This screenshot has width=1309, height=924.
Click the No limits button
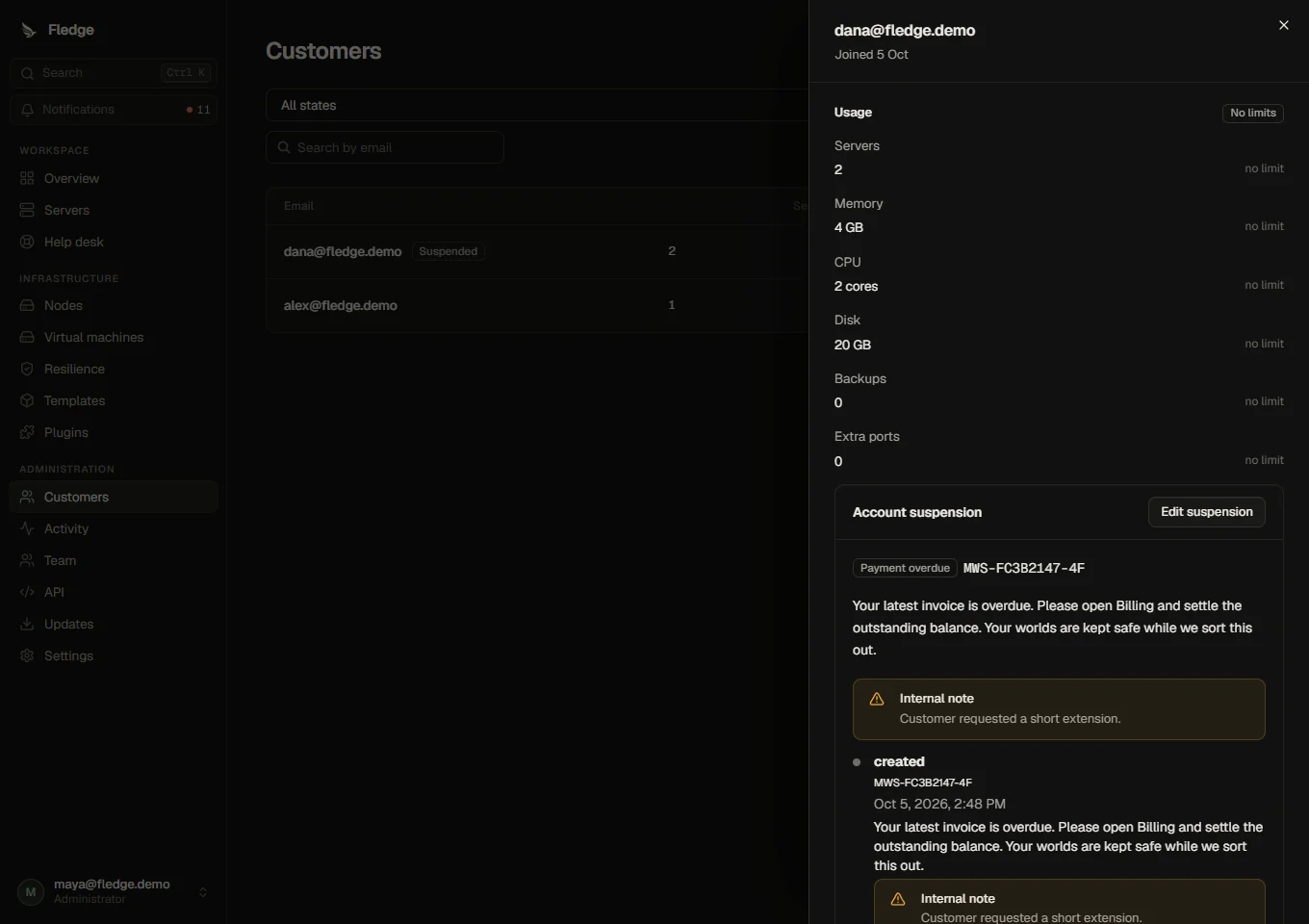pyautogui.click(x=1252, y=113)
